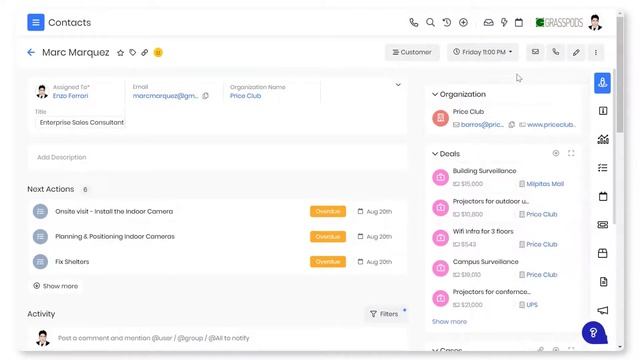Screen dimensions: 640x360
Task: Copy contact email address icon
Action: pos(205,96)
